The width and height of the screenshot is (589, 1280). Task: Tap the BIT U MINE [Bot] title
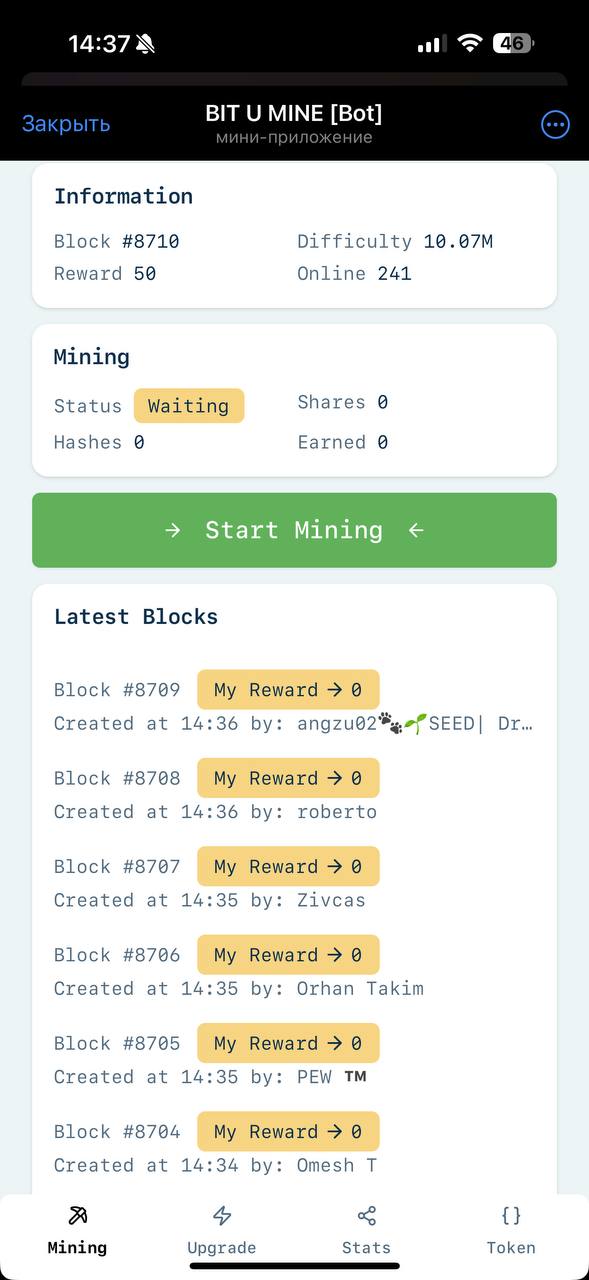294,113
